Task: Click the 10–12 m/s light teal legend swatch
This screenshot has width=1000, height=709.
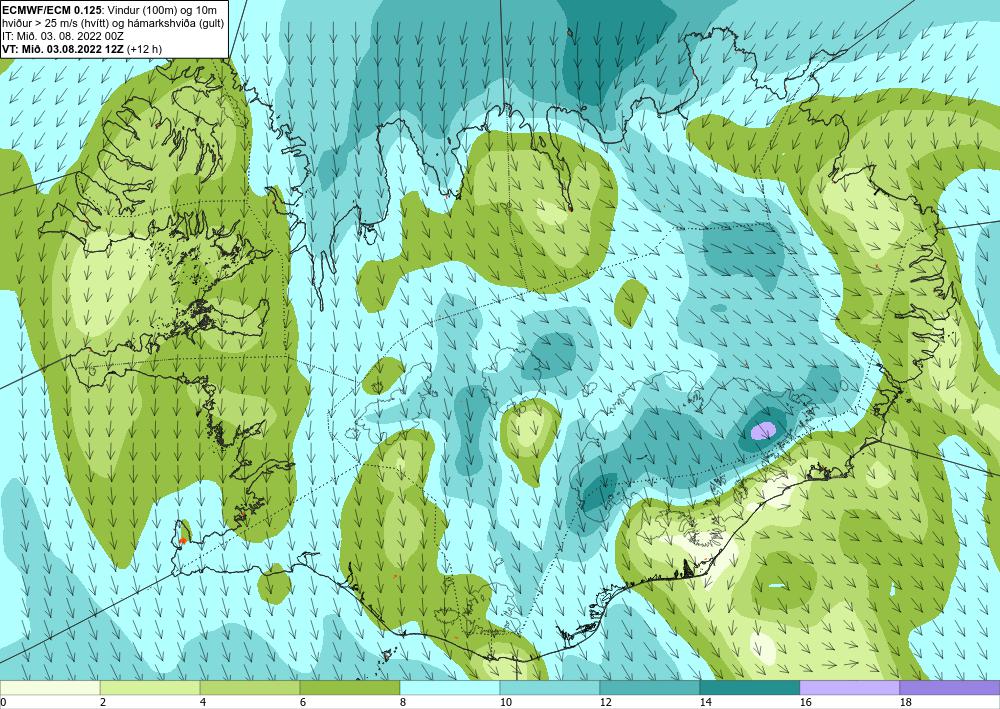Action: click(x=549, y=688)
